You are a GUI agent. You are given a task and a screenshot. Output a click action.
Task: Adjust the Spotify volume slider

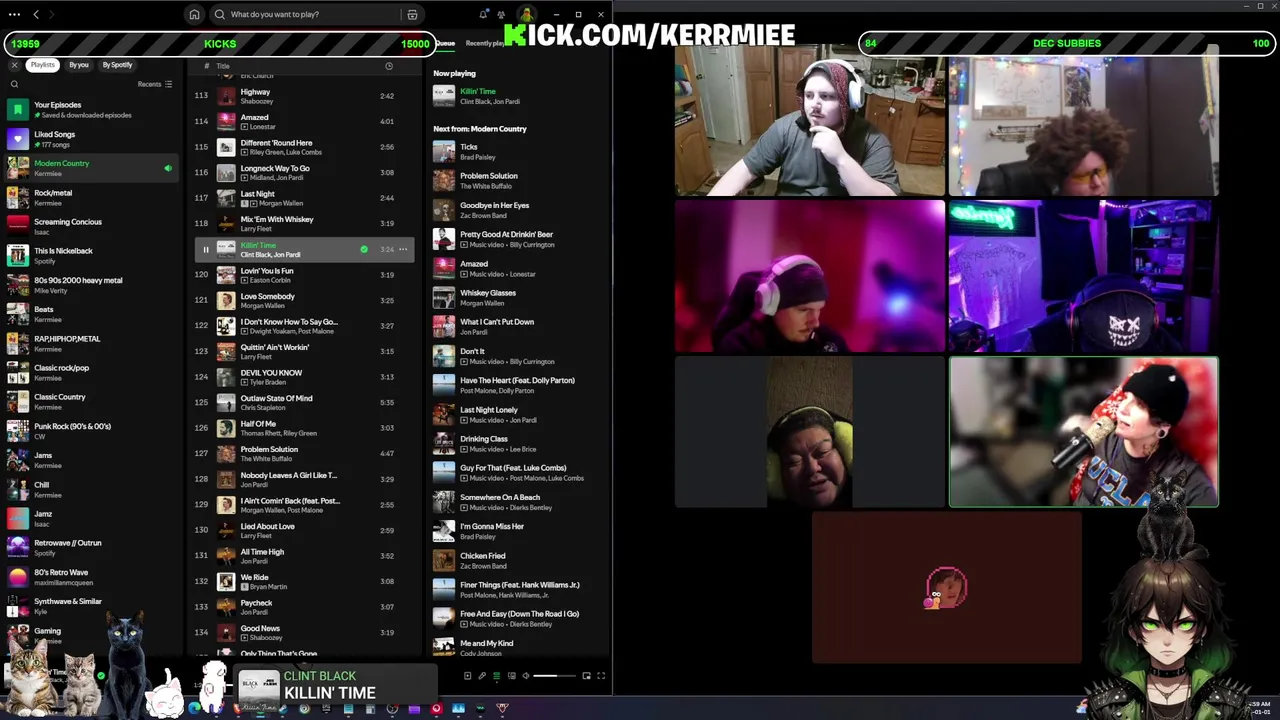555,676
